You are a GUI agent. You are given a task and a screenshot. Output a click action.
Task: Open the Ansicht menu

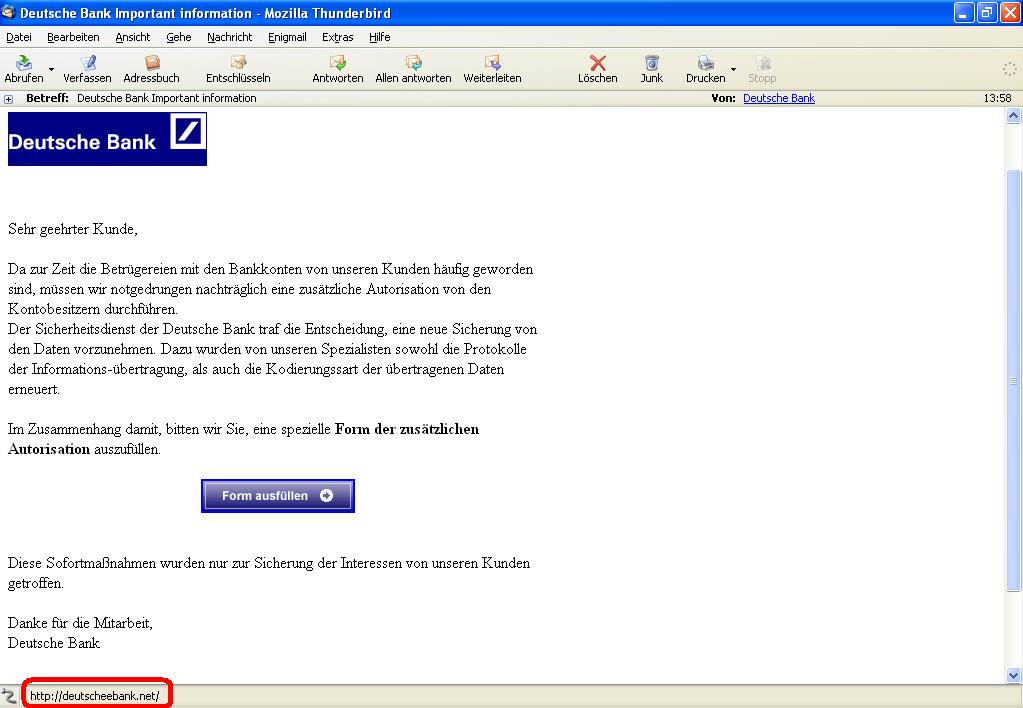[132, 37]
